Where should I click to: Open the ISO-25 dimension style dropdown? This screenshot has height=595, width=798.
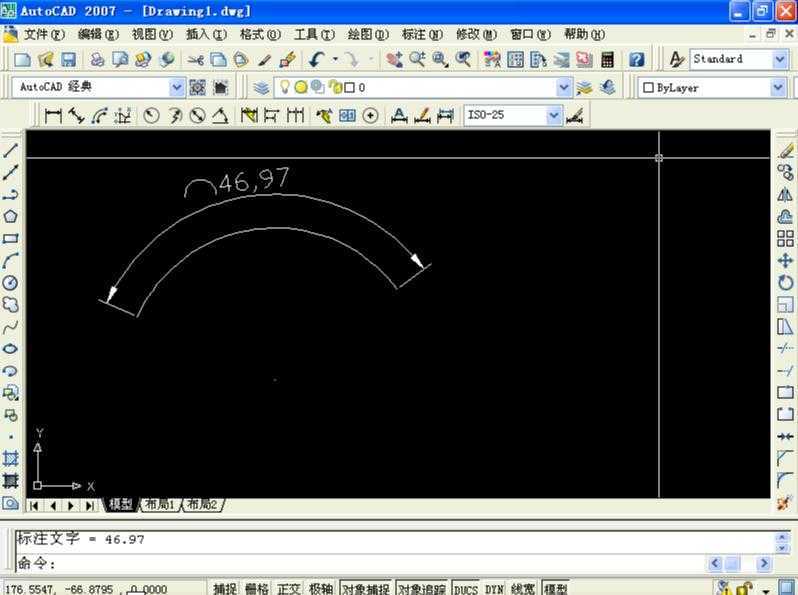(x=554, y=116)
